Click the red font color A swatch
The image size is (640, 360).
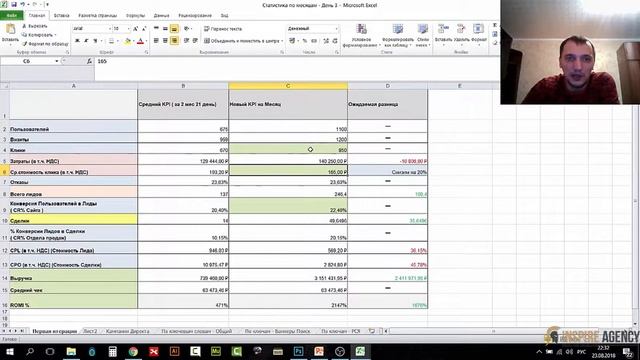tap(140, 41)
